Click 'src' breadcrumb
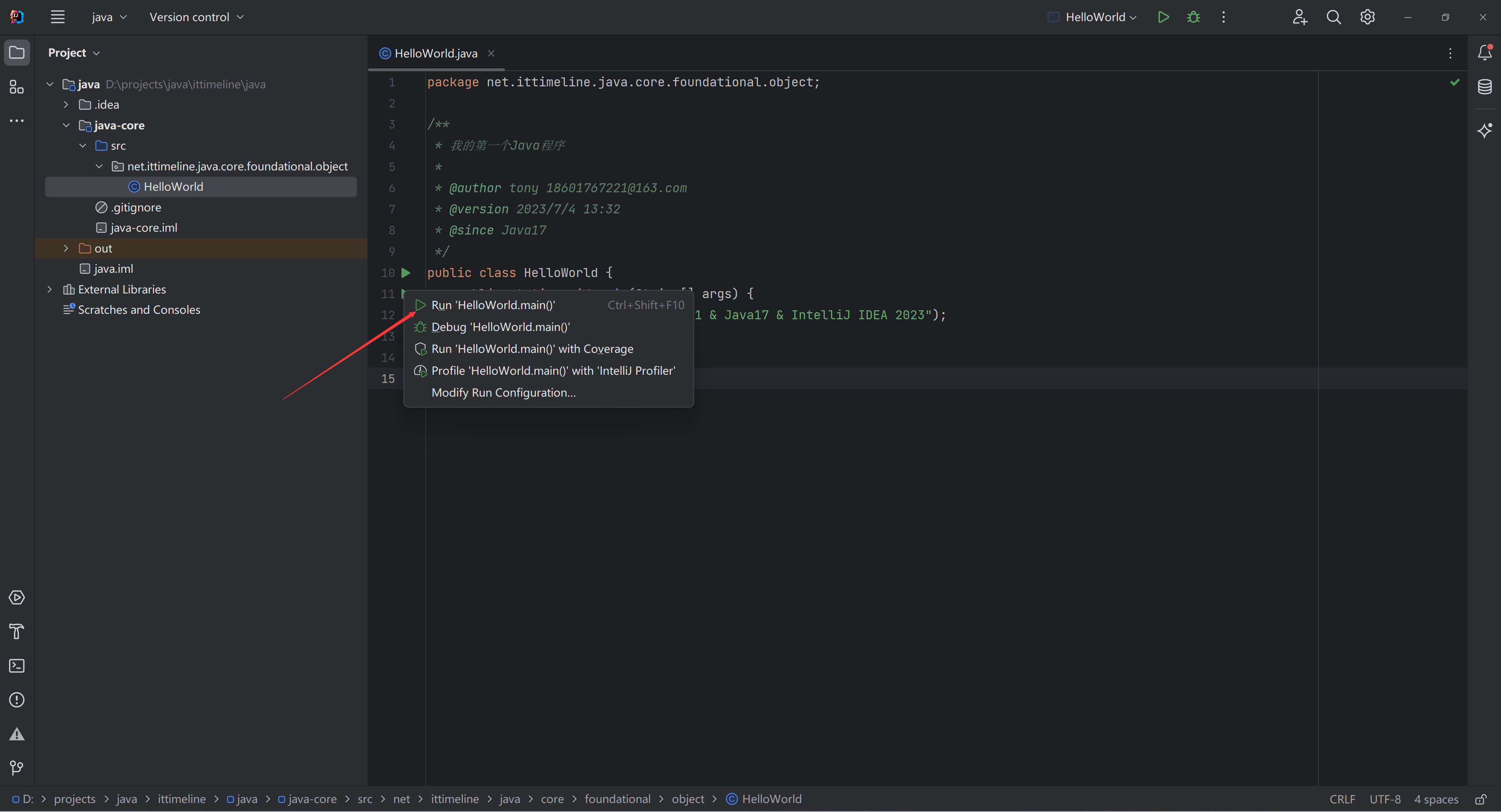Viewport: 1501px width, 812px height. [365, 799]
